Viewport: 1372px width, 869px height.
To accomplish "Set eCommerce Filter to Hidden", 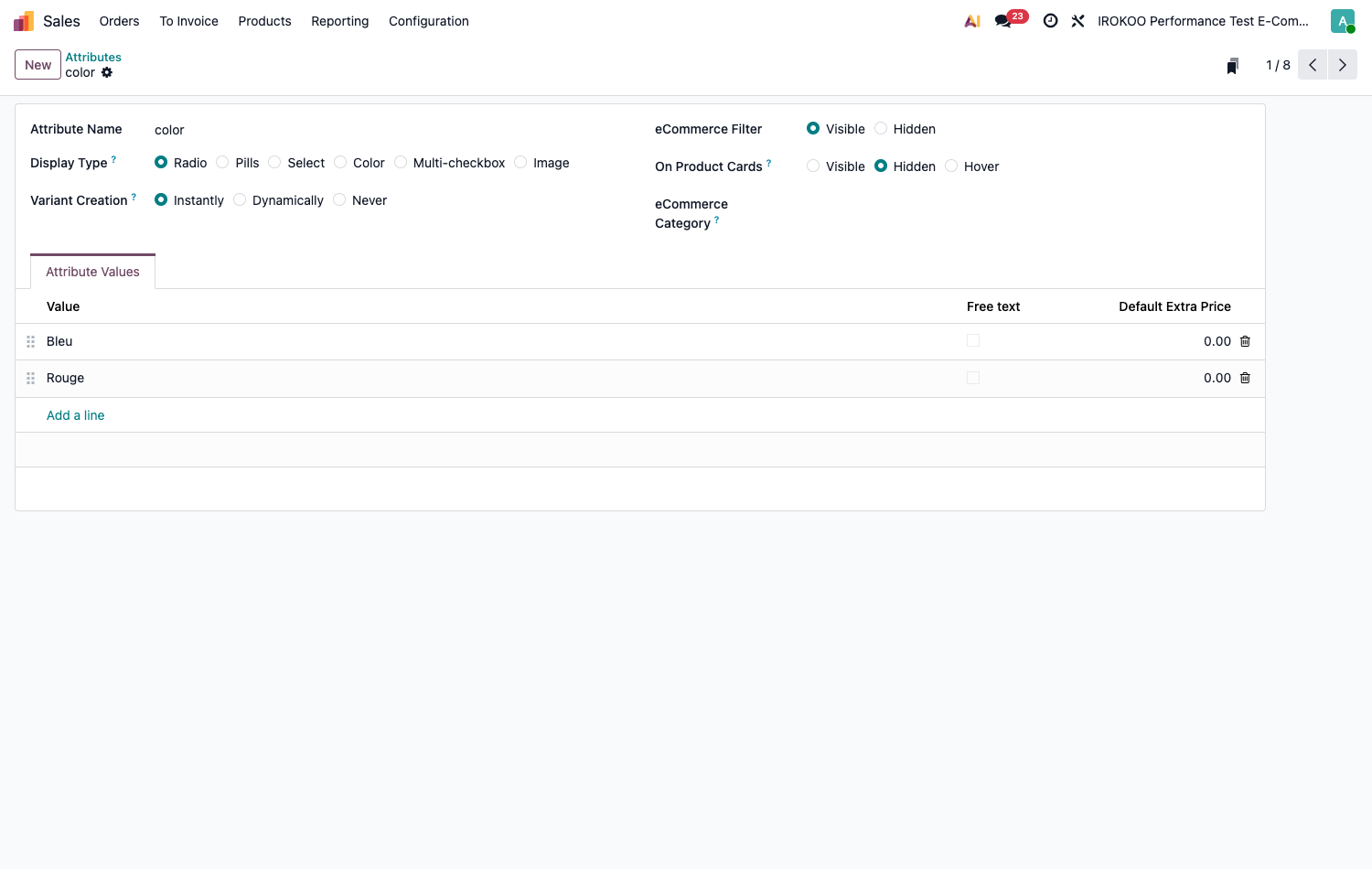I will pos(881,128).
